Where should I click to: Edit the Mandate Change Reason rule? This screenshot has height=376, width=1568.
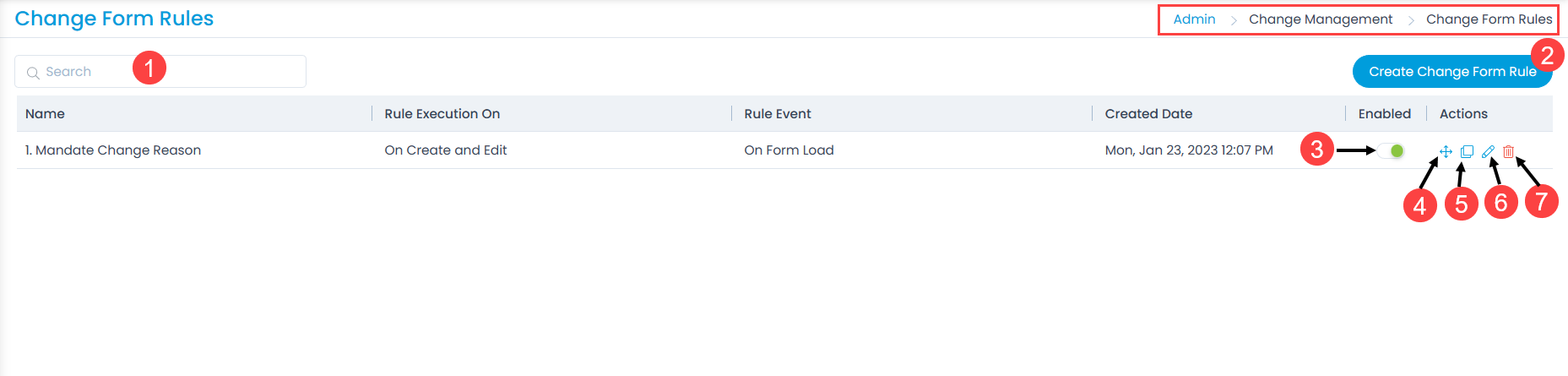(1488, 152)
